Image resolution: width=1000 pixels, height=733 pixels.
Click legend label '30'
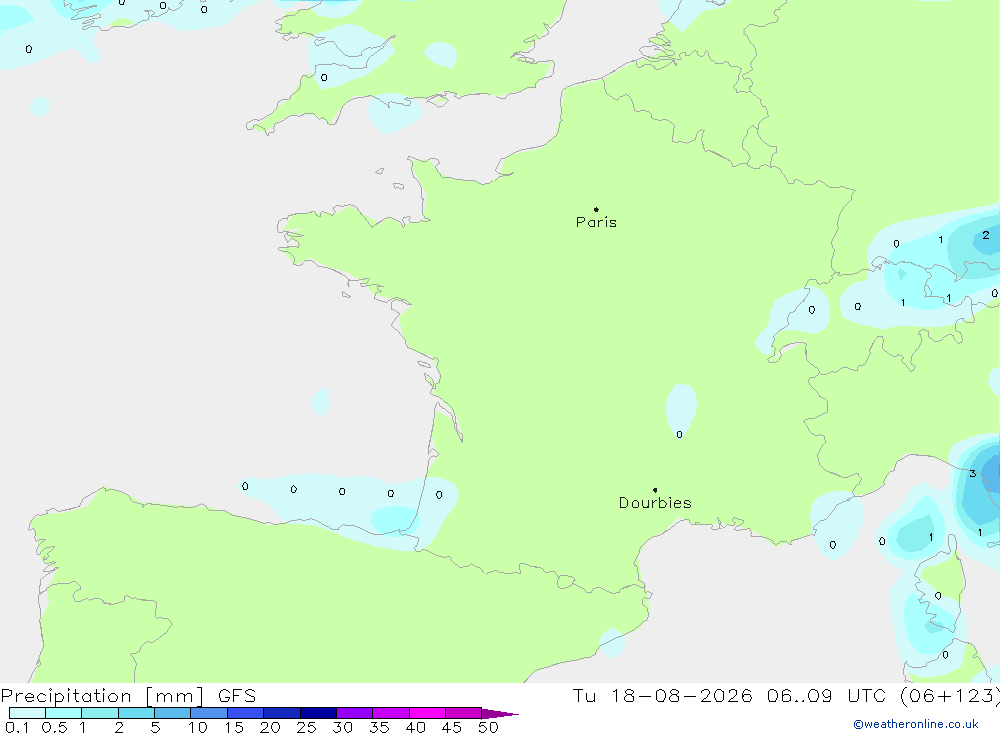pos(342,727)
